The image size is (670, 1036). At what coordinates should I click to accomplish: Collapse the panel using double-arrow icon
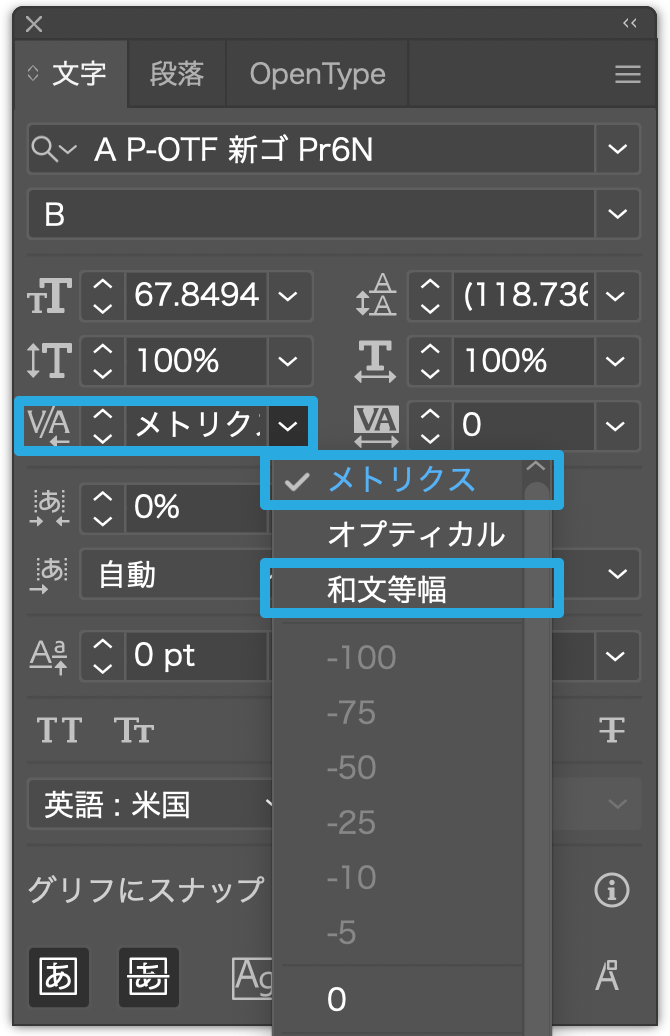pyautogui.click(x=629, y=24)
